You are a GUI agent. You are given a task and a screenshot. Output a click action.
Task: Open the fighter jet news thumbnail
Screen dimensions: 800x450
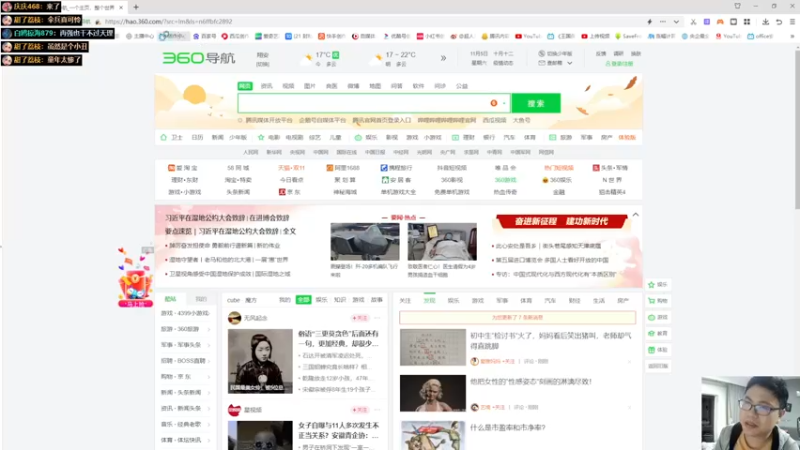[x=365, y=242]
